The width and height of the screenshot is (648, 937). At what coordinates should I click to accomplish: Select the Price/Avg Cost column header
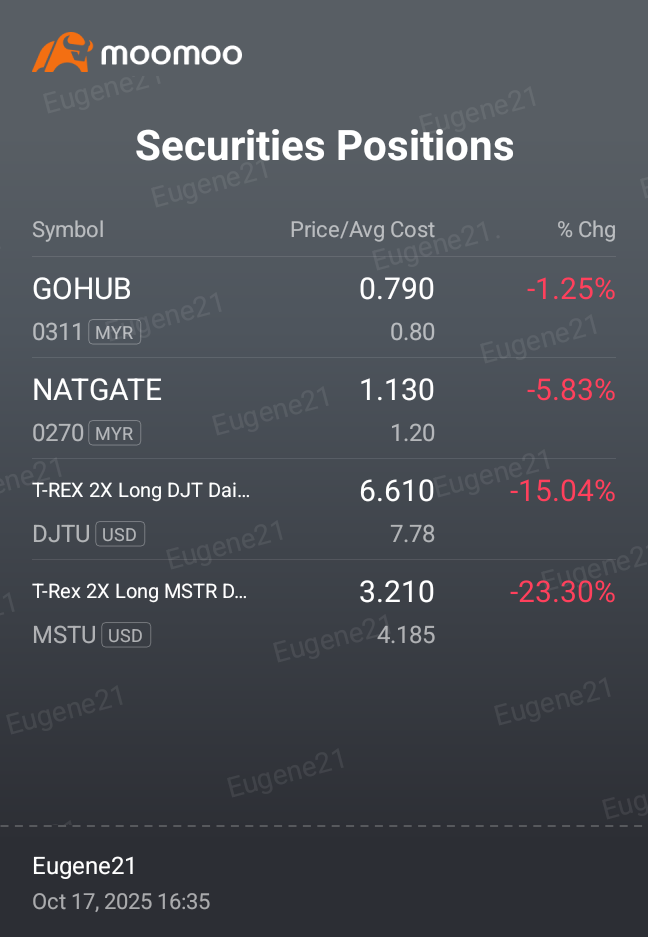(362, 229)
